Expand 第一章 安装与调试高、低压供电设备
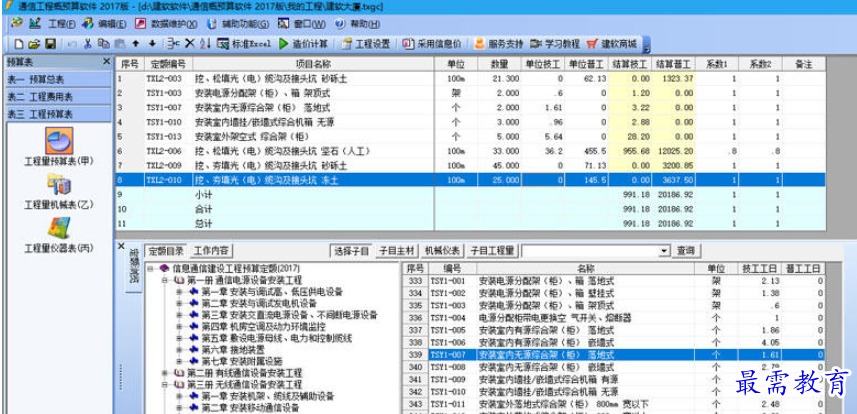Viewport: 857px width, 414px height. 179,291
